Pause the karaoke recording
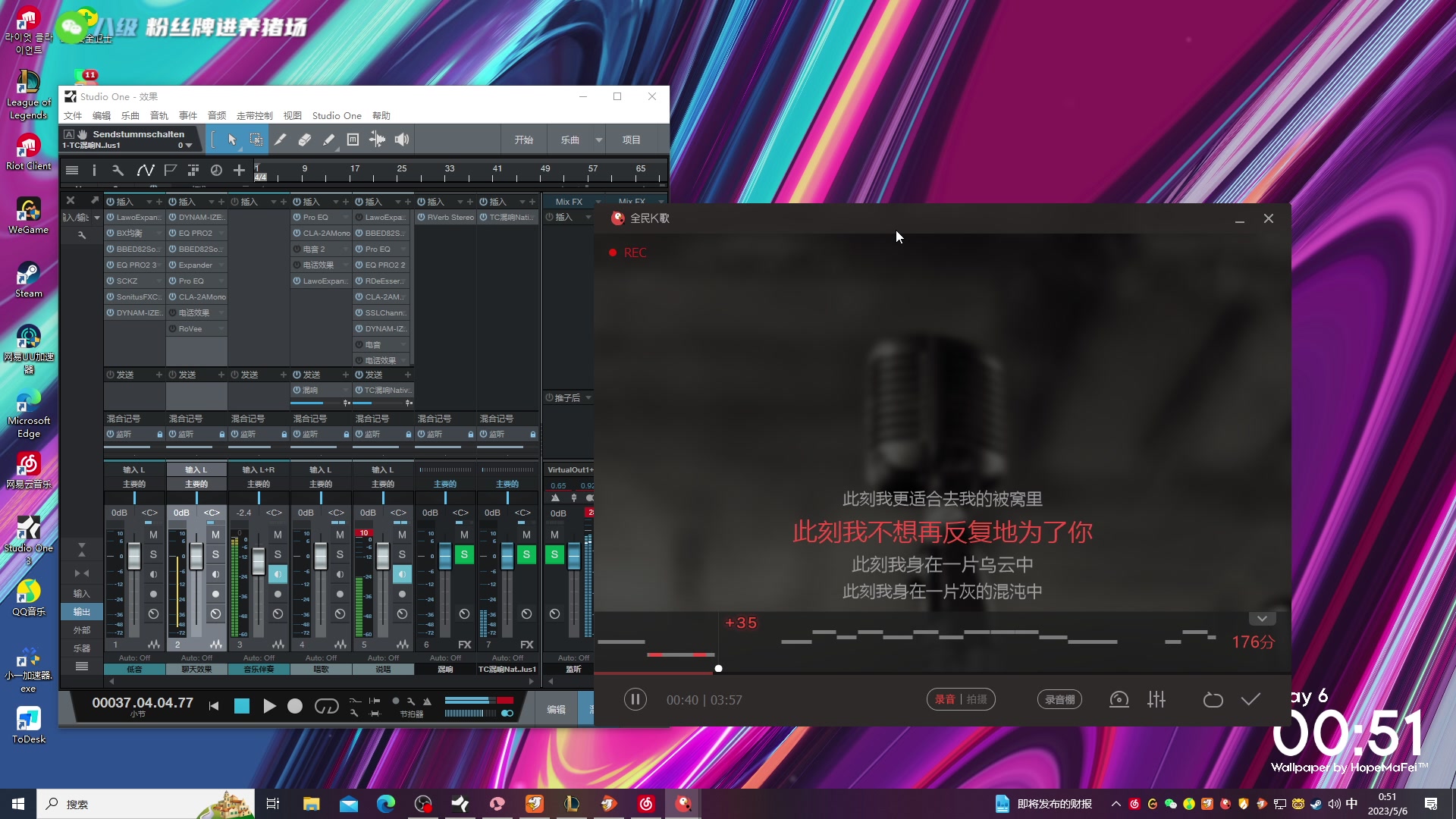This screenshot has height=819, width=1456. (635, 699)
